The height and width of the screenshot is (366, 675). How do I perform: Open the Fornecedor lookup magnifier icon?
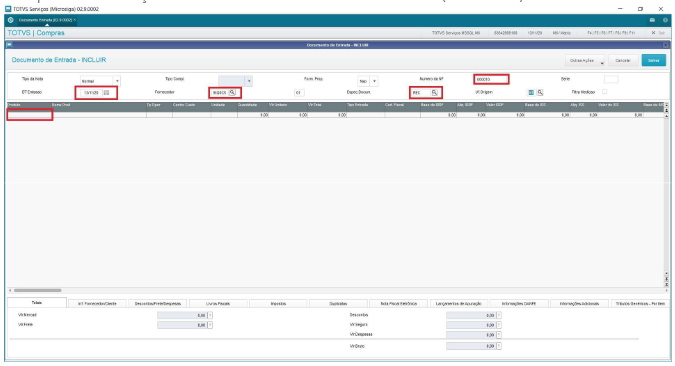(232, 93)
